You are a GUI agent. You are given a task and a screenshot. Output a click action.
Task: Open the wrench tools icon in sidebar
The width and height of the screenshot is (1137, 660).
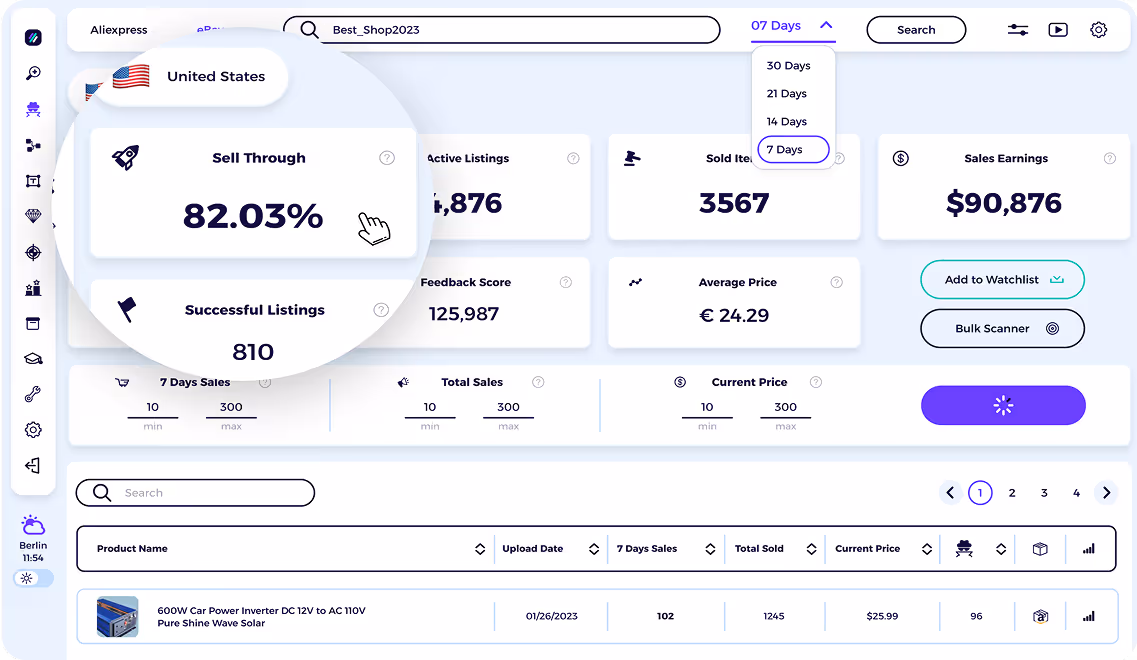pyautogui.click(x=33, y=395)
